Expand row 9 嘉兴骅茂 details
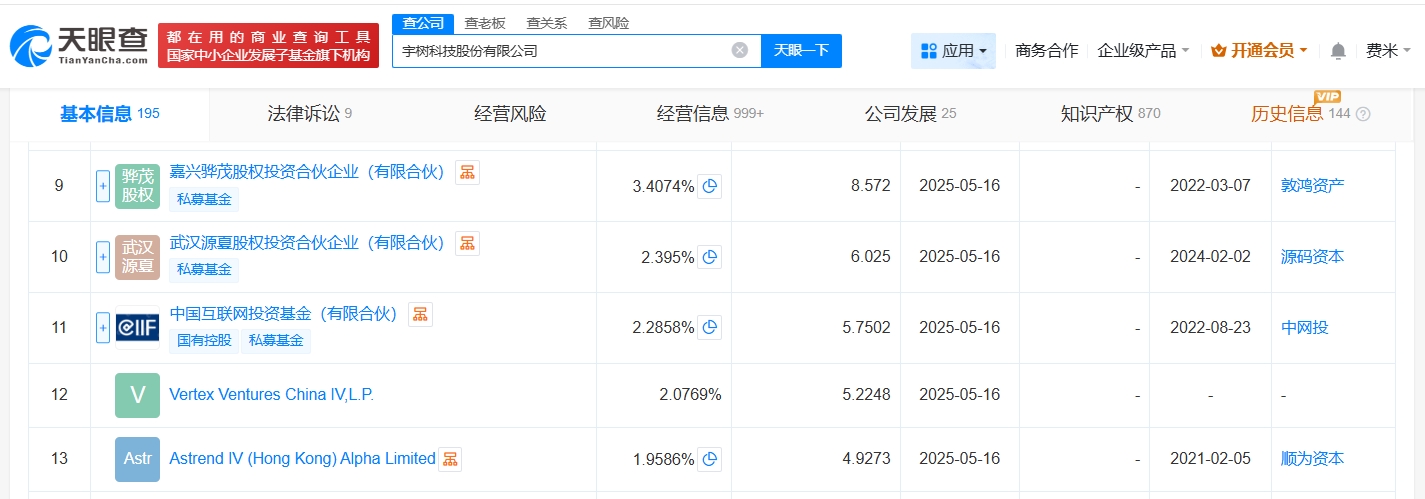Image resolution: width=1425 pixels, height=499 pixels. 103,186
